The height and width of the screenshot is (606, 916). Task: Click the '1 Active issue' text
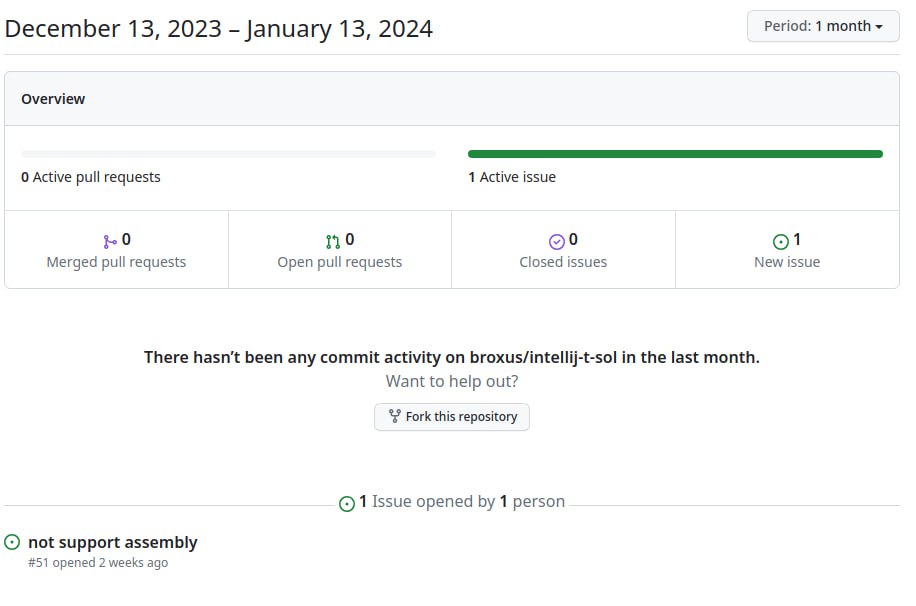512,177
